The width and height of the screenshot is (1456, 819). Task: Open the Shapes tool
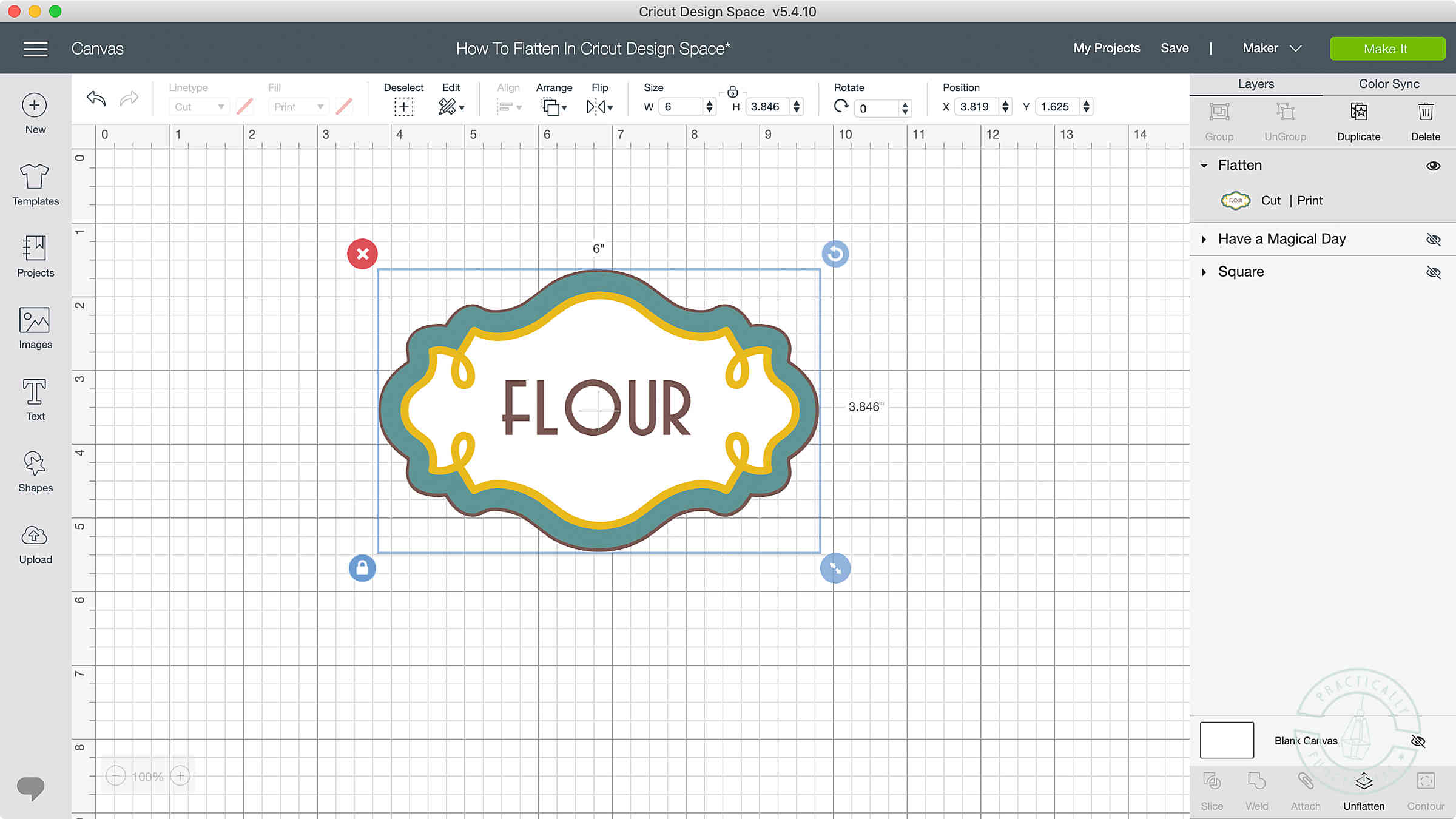(35, 465)
